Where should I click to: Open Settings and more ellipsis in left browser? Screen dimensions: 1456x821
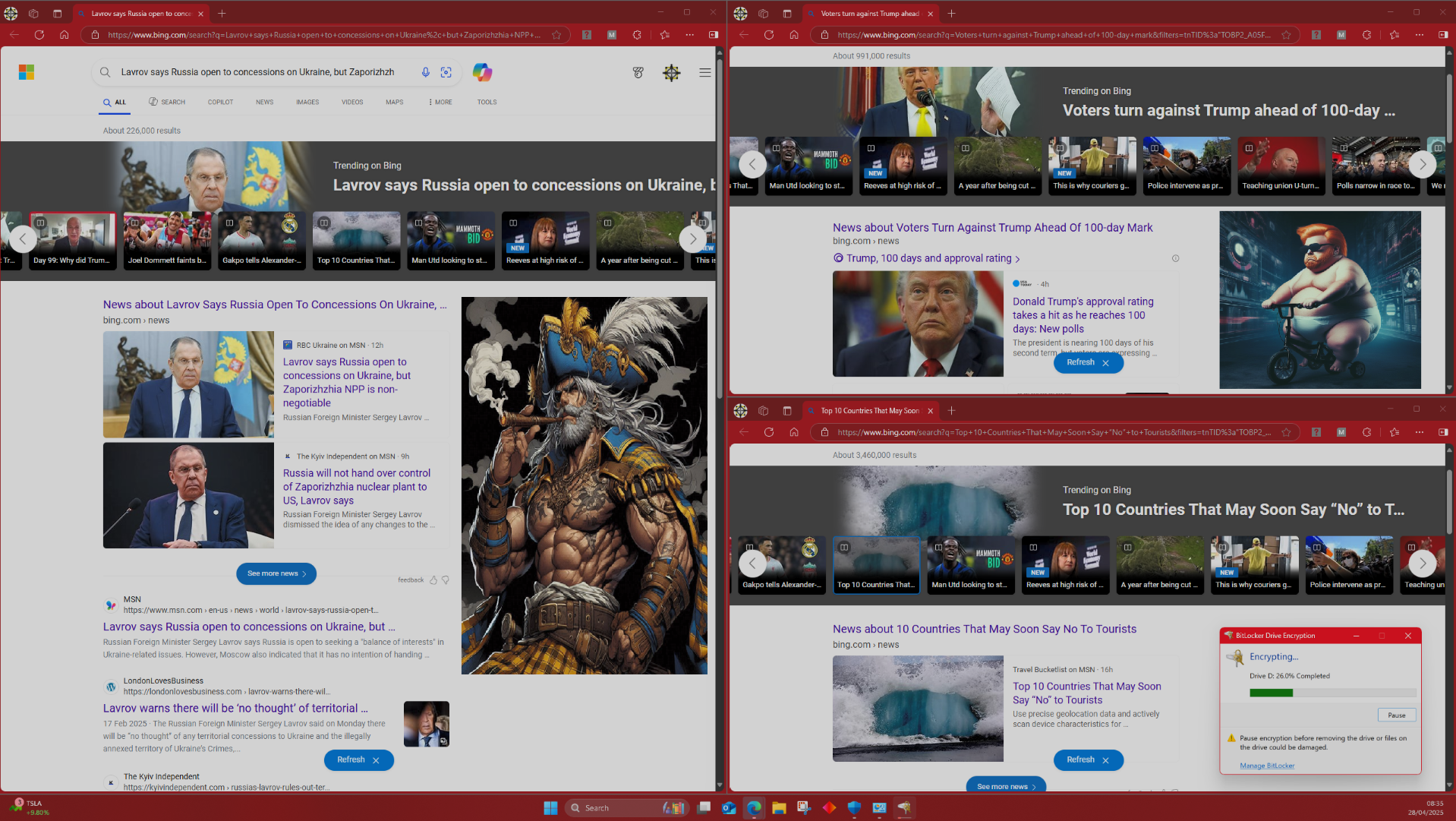(689, 34)
